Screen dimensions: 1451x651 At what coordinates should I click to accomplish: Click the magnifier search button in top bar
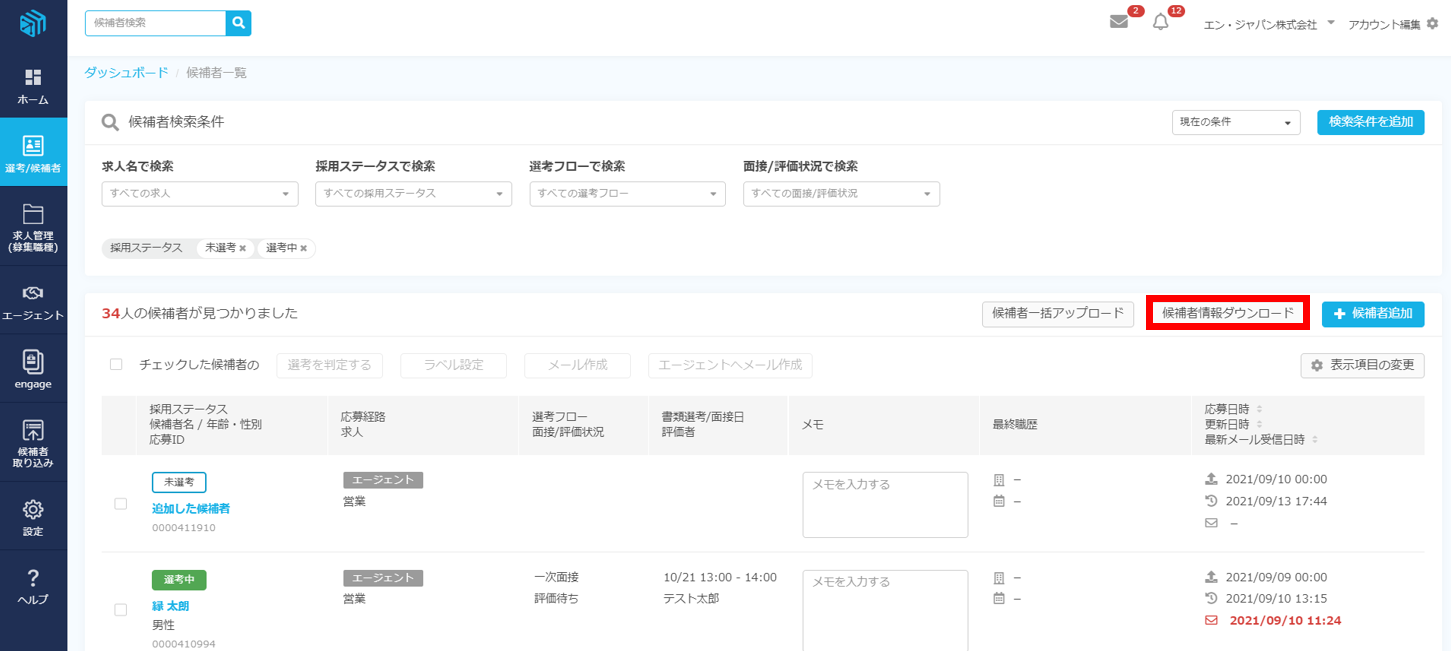tap(238, 23)
